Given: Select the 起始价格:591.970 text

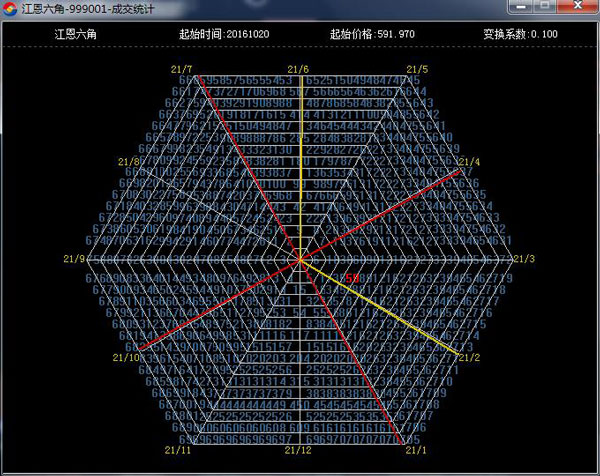Looking at the screenshot, I should tap(372, 34).
